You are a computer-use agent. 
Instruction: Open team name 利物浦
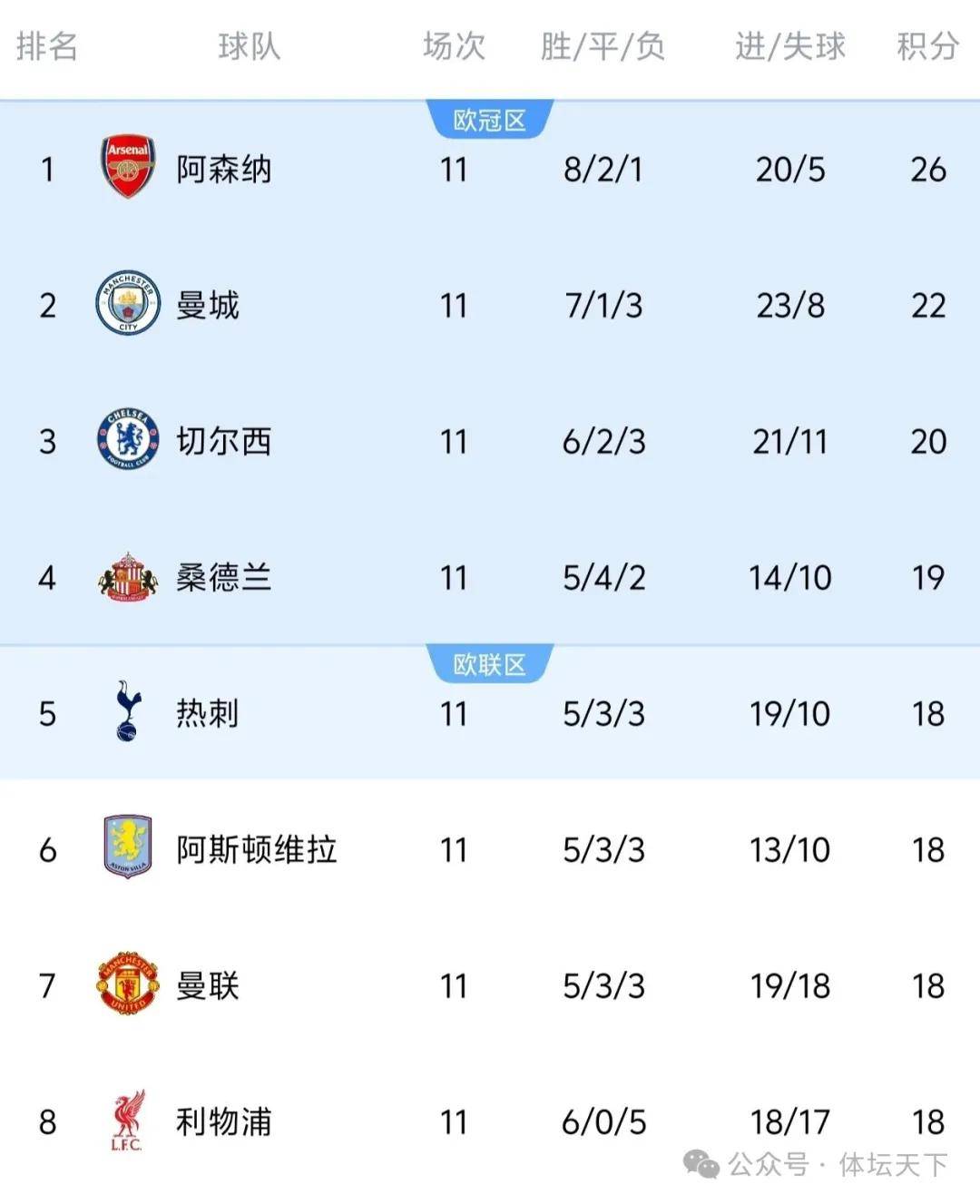point(224,1122)
